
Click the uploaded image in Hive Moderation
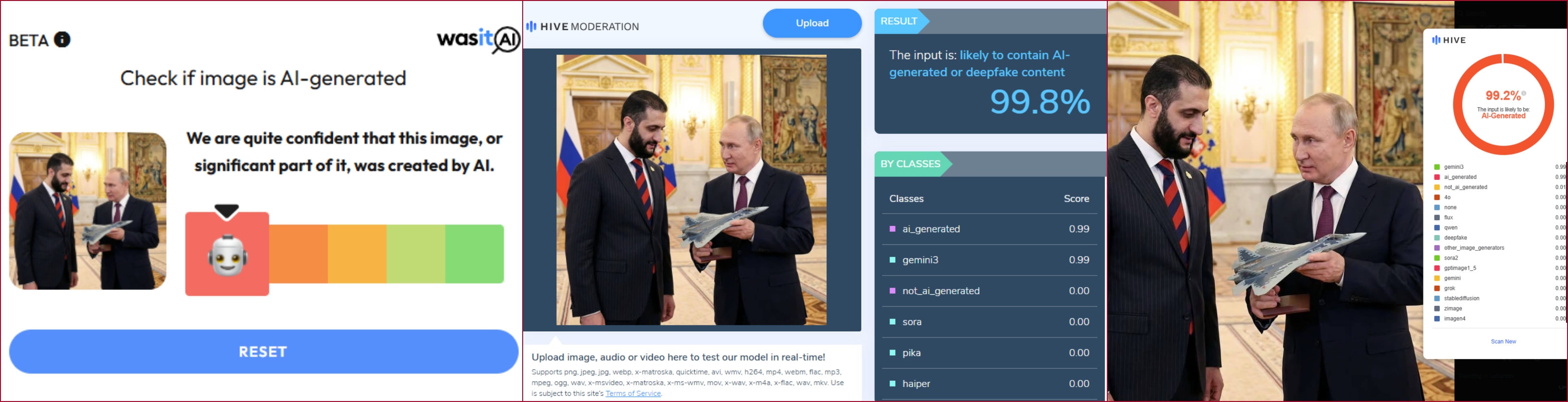691,190
